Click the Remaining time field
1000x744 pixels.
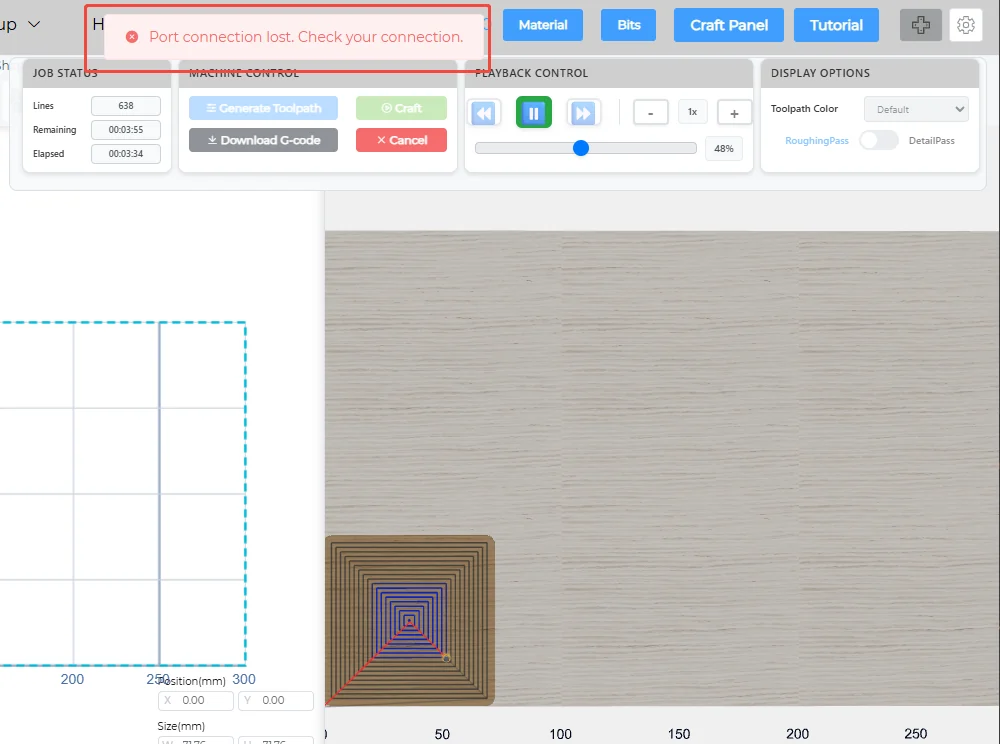(x=126, y=129)
